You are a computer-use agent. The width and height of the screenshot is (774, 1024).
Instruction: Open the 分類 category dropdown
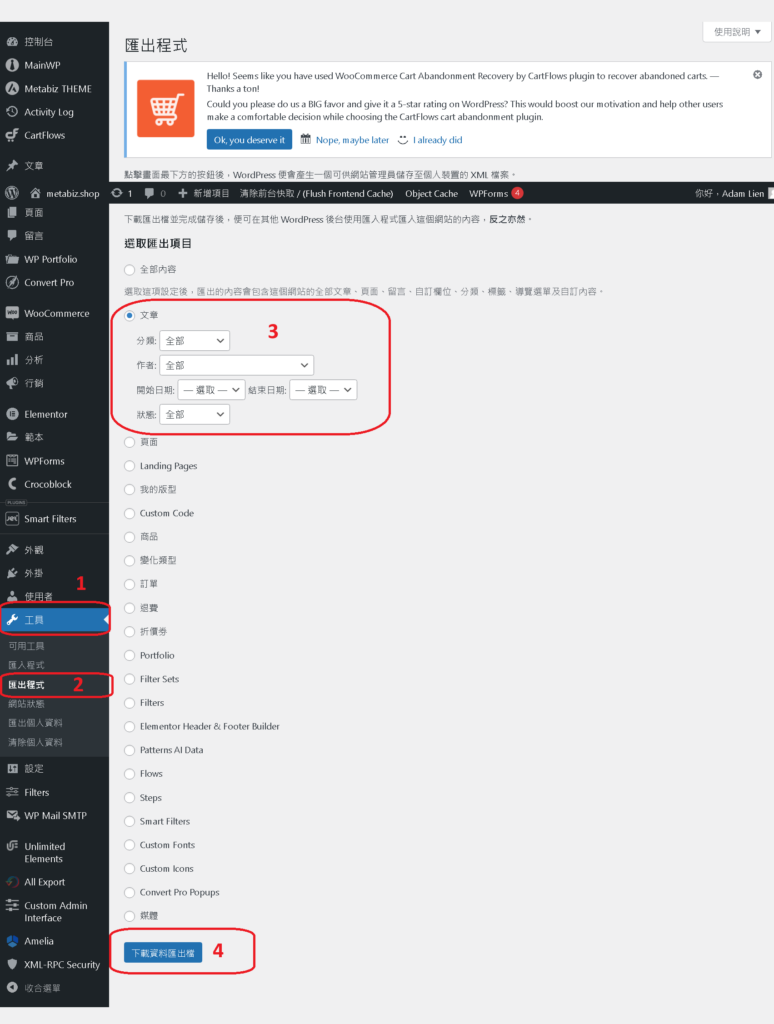pos(194,341)
